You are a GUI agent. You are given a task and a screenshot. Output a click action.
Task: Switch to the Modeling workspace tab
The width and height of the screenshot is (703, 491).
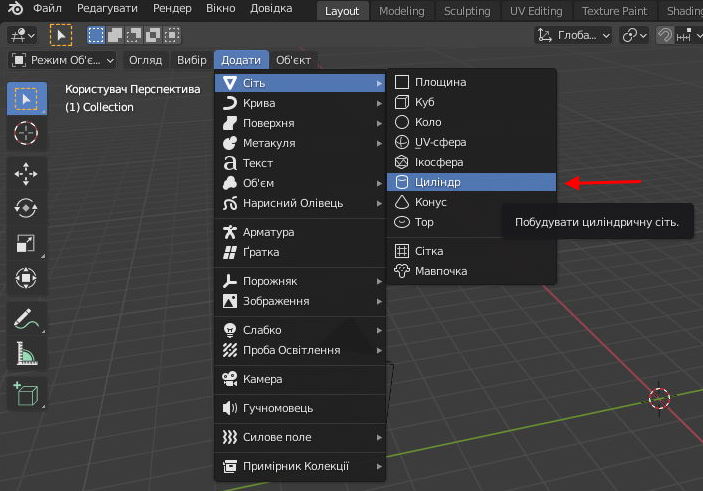click(401, 11)
